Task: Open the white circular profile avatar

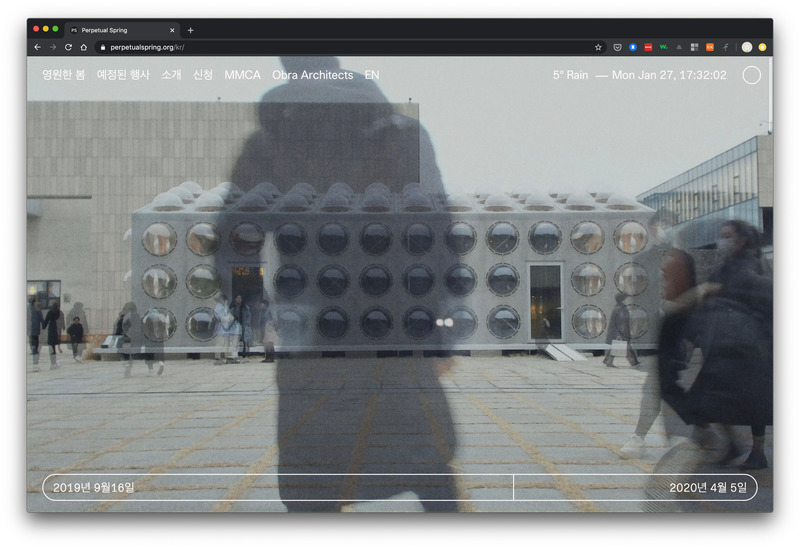Action: click(747, 47)
